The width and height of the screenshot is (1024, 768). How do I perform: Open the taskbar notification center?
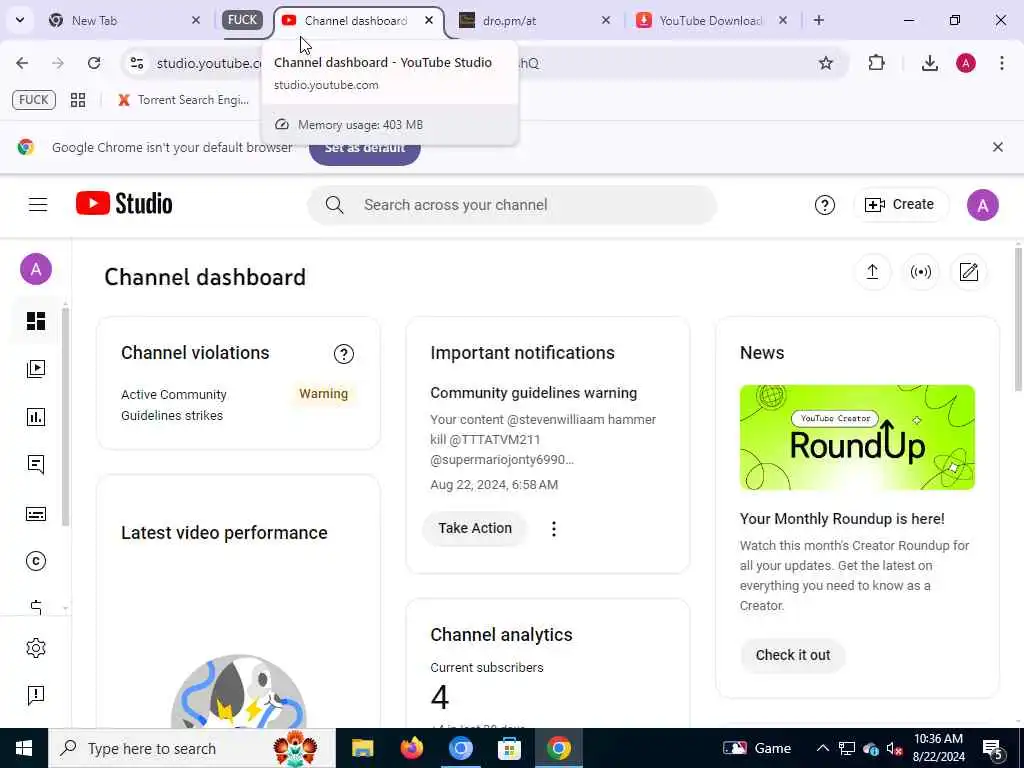tap(993, 749)
